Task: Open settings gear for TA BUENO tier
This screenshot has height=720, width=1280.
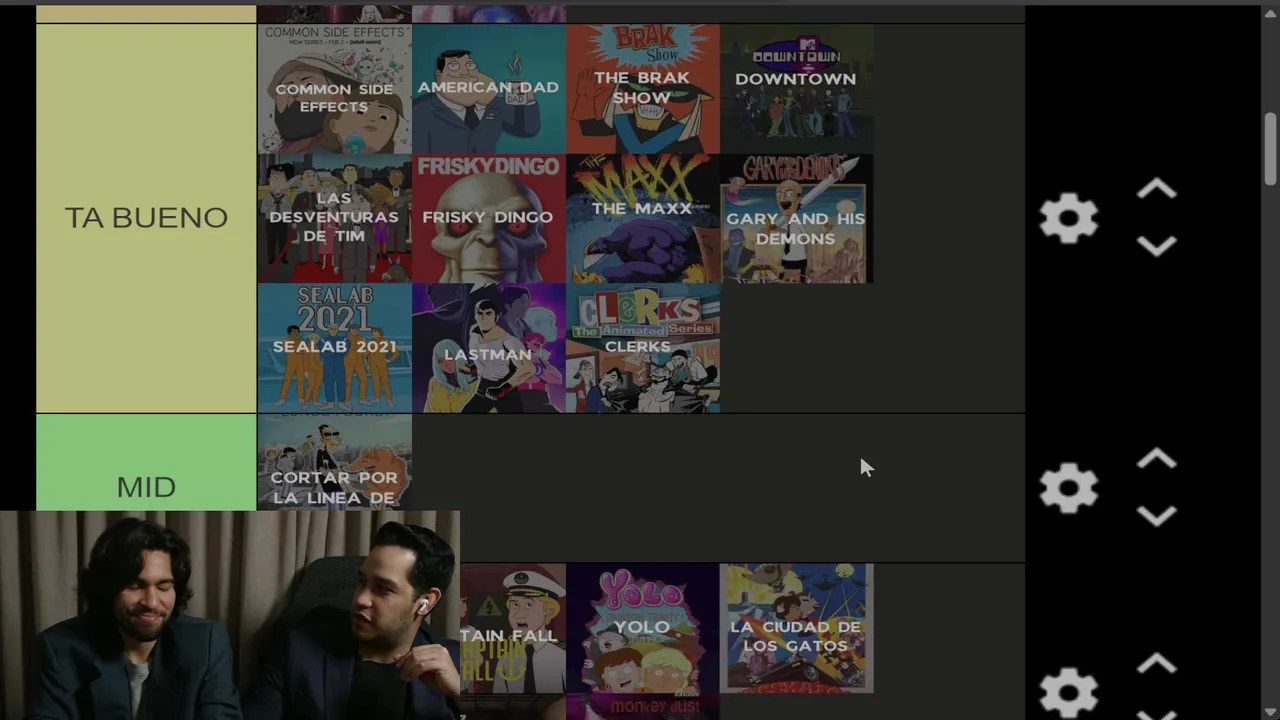Action: (x=1068, y=218)
